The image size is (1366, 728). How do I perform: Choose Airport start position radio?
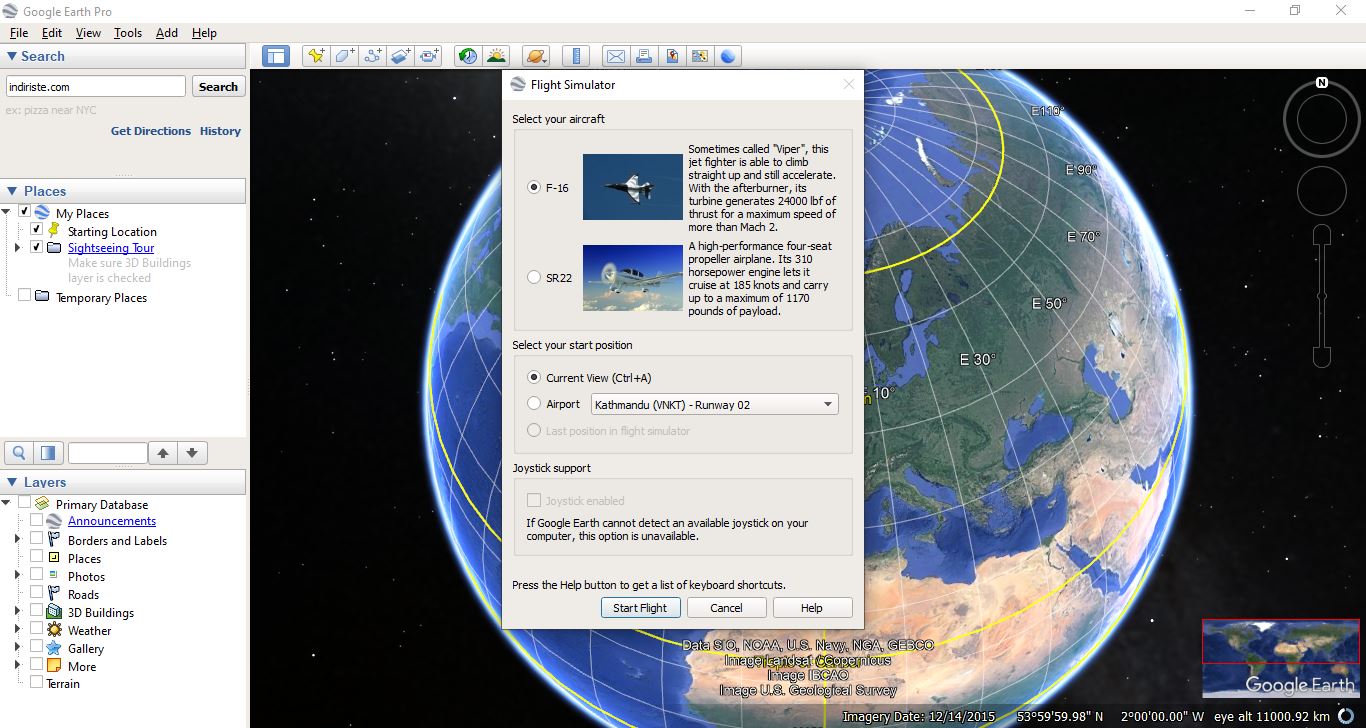(x=534, y=404)
